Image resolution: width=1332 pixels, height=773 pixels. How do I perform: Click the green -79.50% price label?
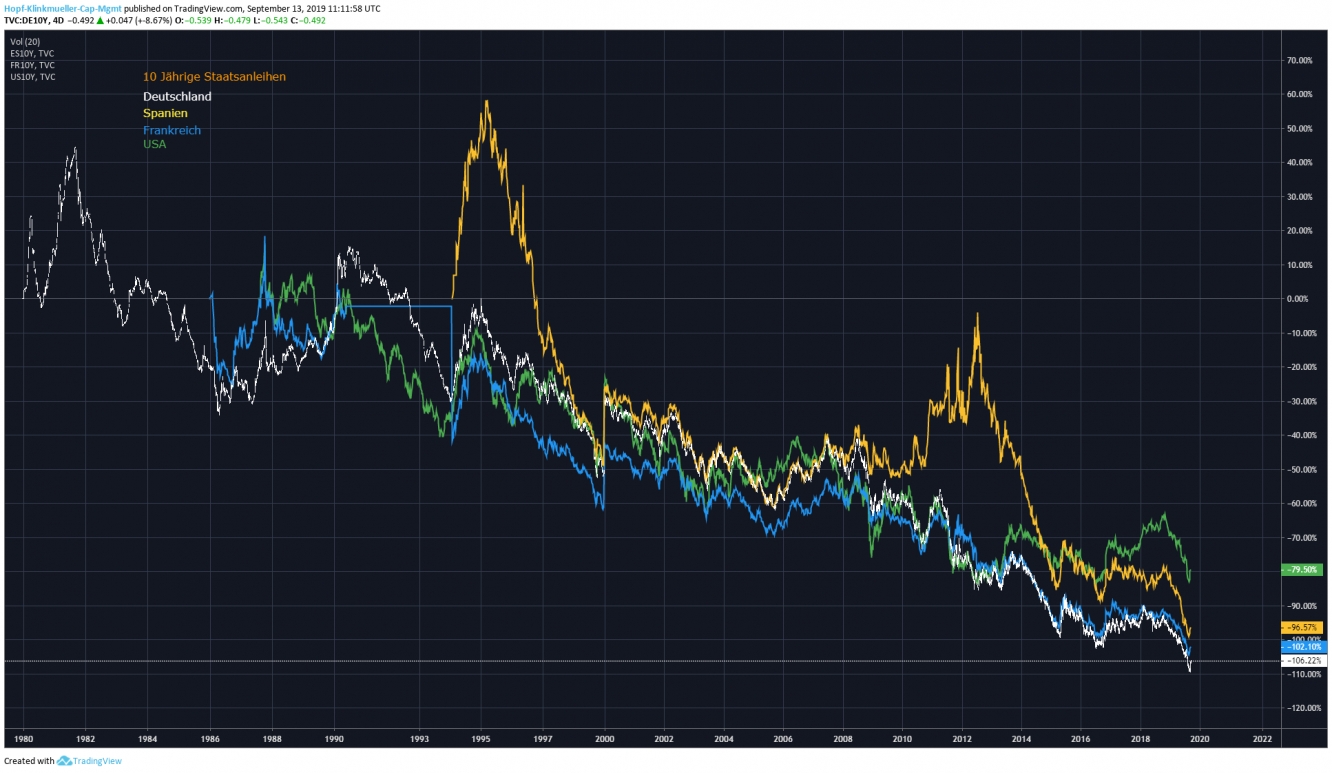tap(1302, 569)
